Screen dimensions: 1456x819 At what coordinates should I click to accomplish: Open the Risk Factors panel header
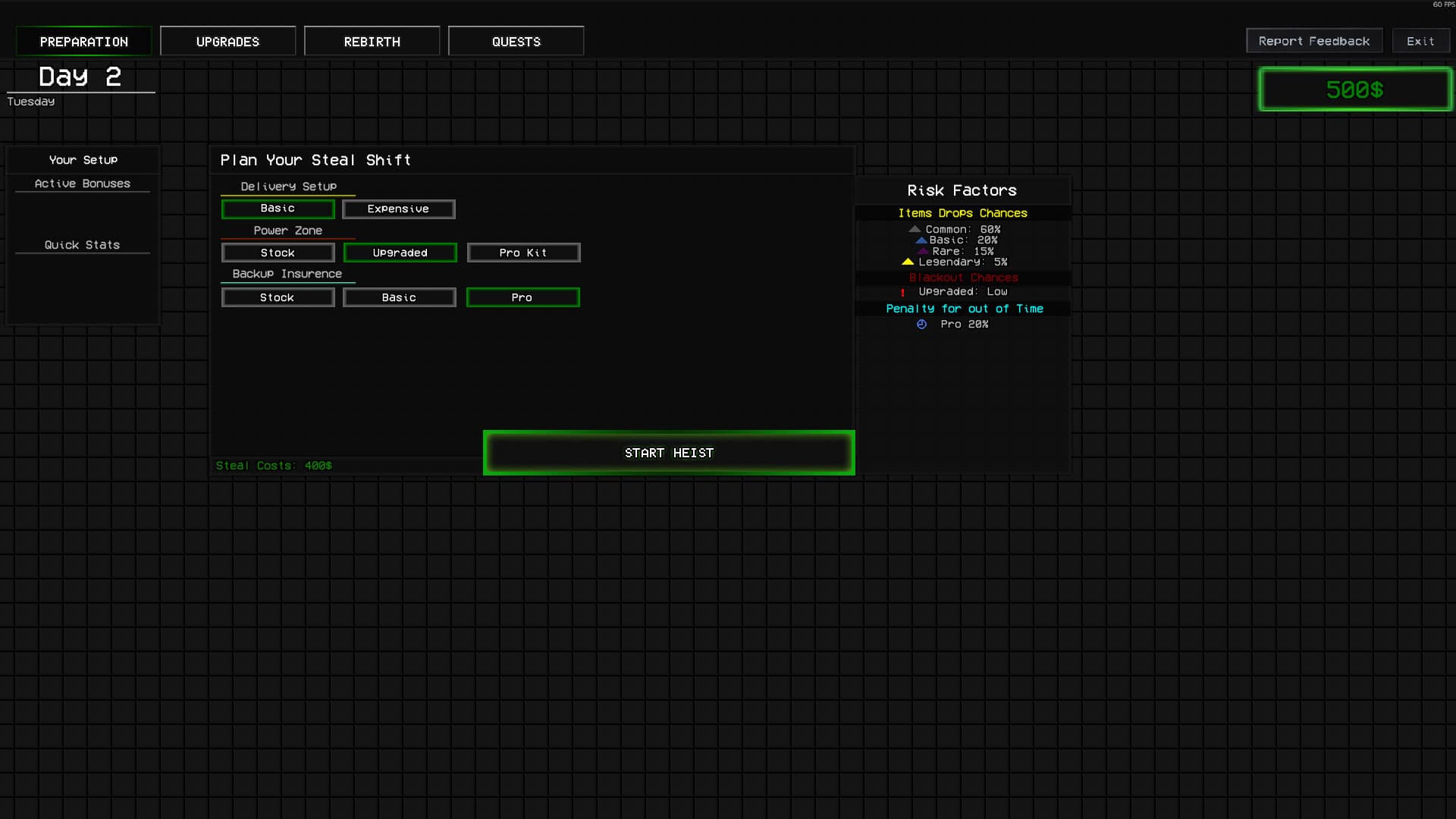[963, 190]
